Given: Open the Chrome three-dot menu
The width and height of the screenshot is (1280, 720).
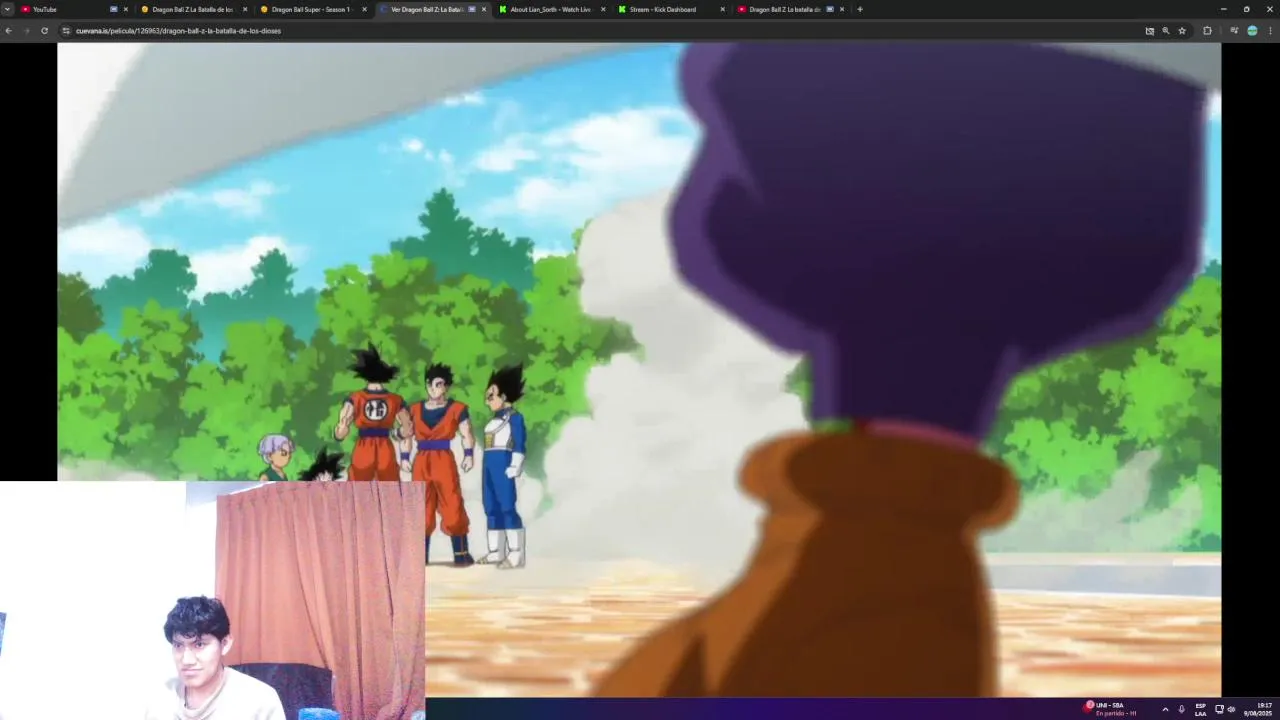Looking at the screenshot, I should 1271,31.
